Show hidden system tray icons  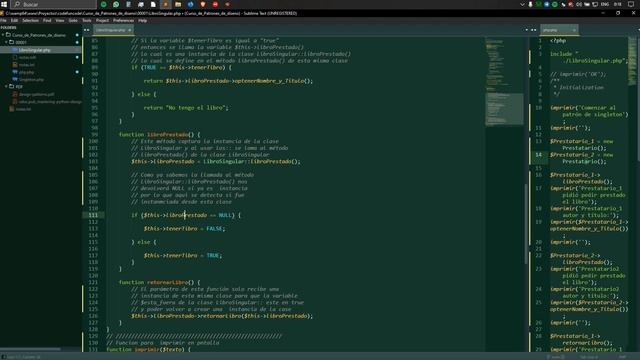click(x=522, y=4)
